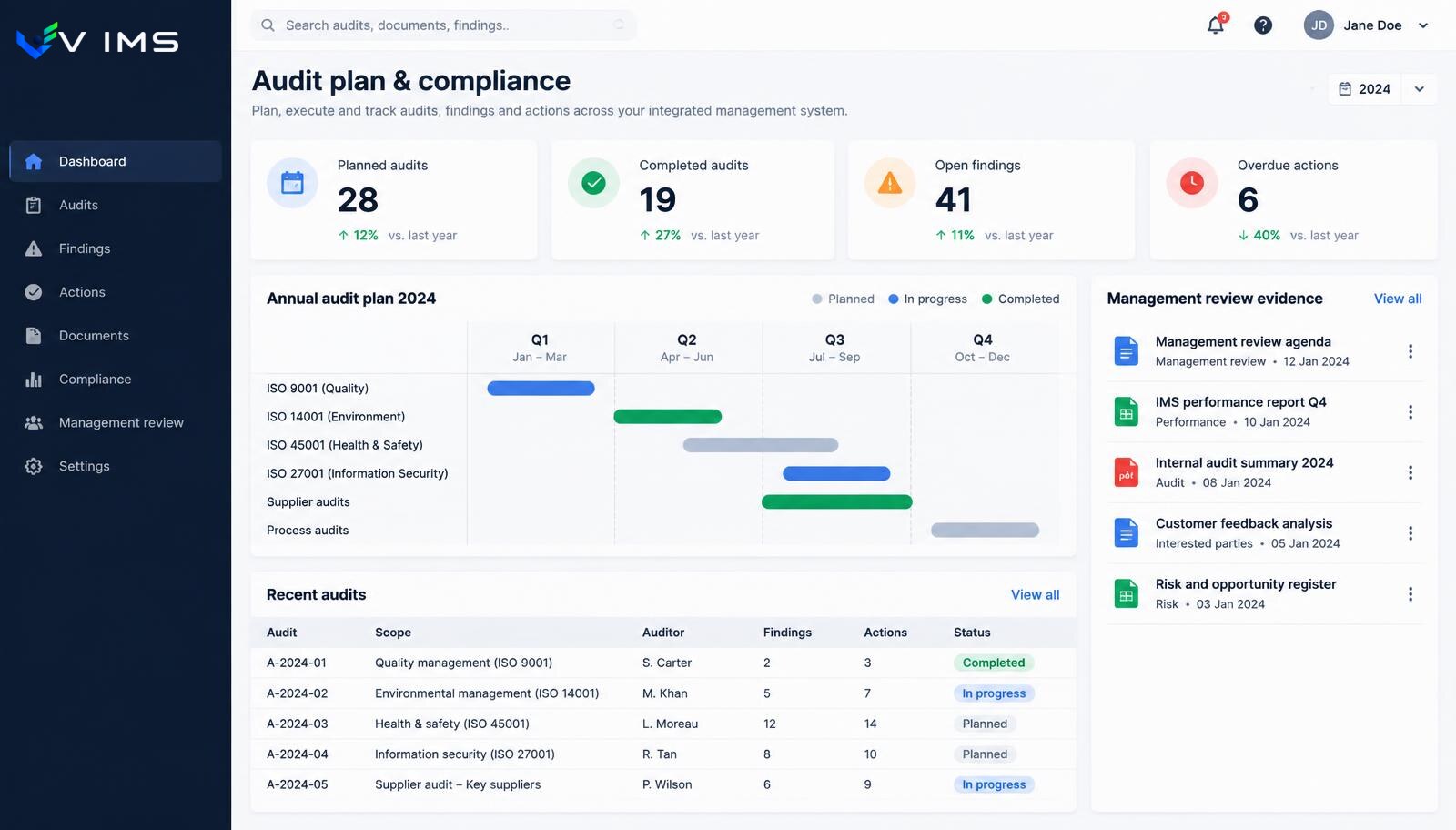Viewport: 1456px width, 830px height.
Task: Click View all in Recent audits
Action: click(x=1035, y=594)
